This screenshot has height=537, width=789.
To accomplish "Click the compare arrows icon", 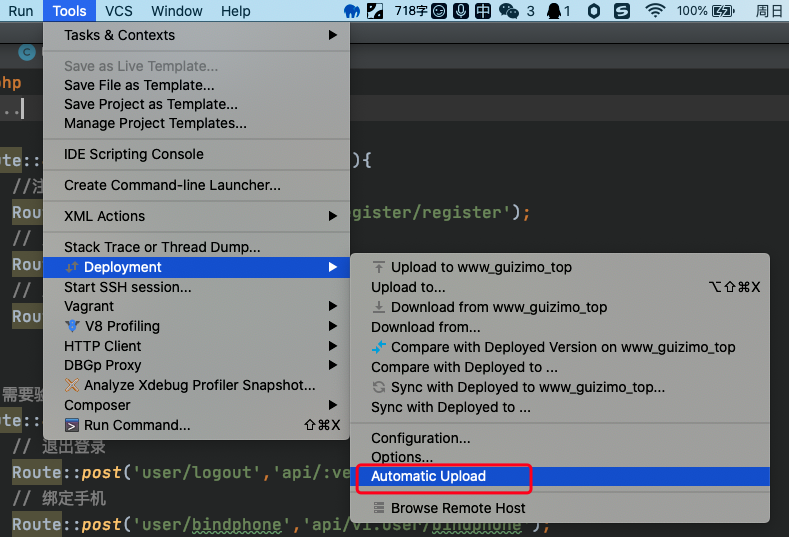I will (378, 347).
